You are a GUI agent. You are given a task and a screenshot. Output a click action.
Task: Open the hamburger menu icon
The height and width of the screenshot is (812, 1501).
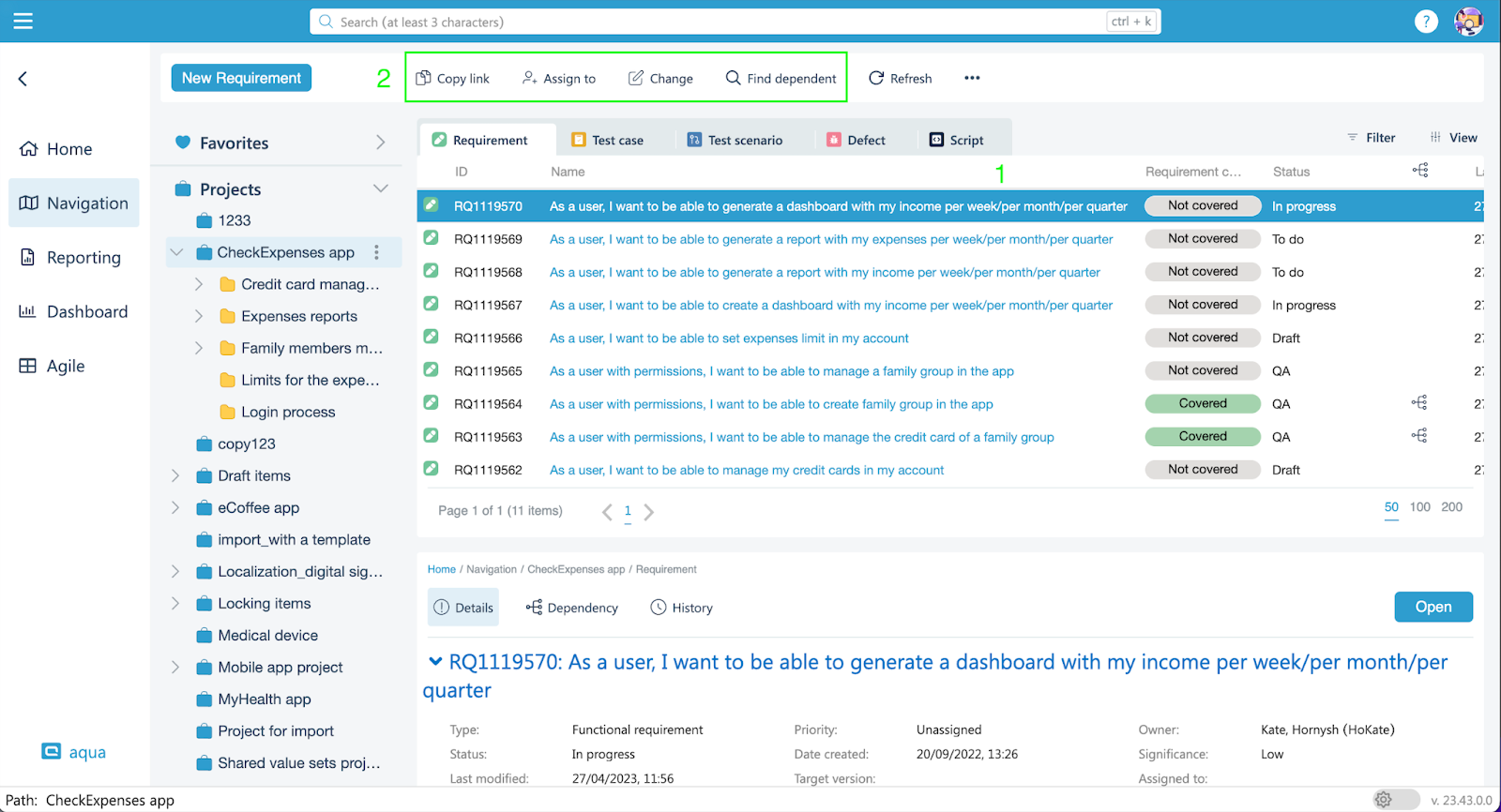[23, 22]
